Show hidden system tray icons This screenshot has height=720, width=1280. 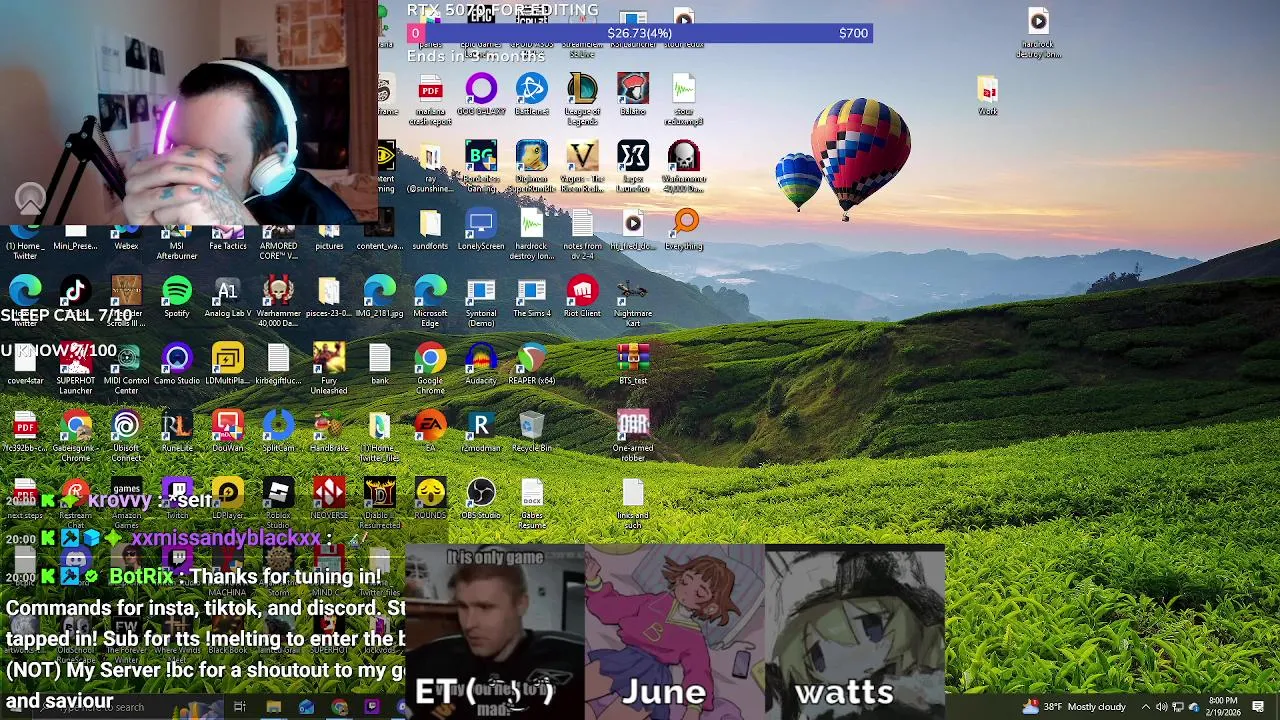[x=1146, y=707]
